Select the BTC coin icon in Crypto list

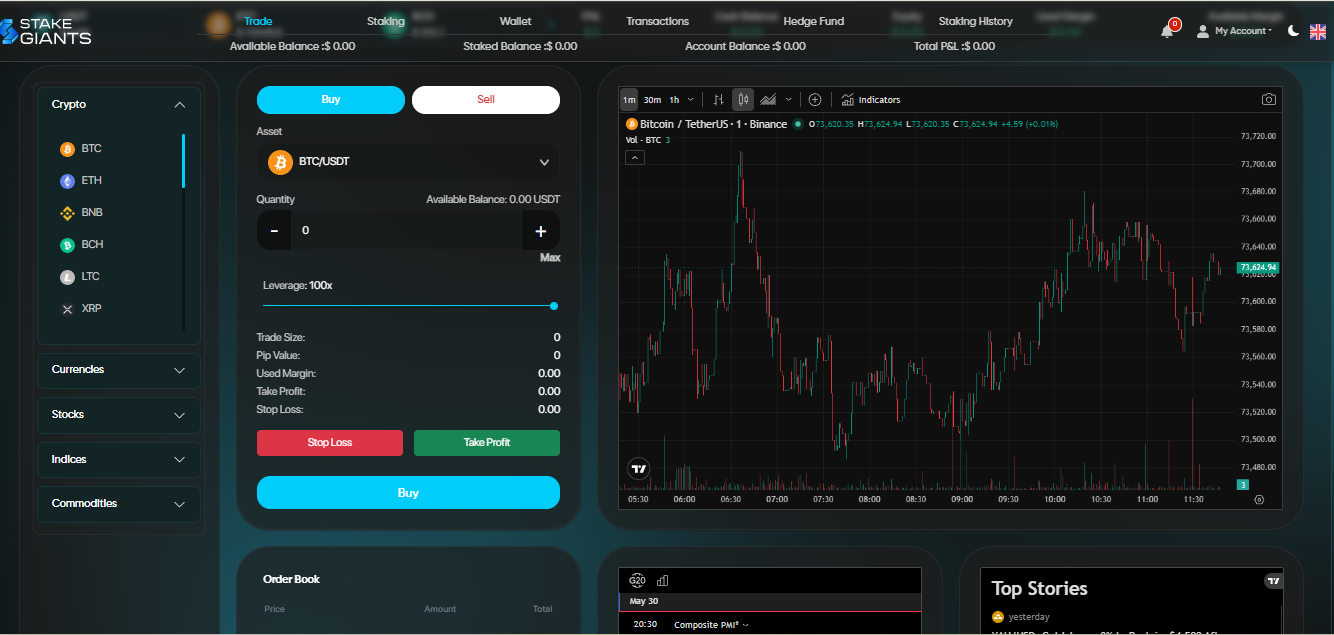click(68, 149)
